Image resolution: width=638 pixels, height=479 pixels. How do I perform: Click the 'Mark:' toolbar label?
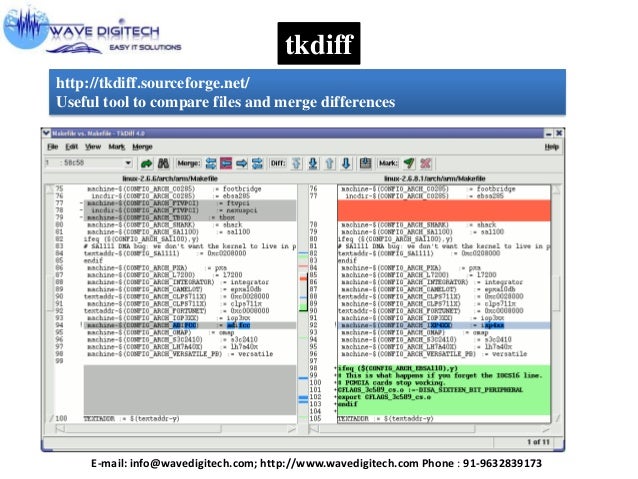click(388, 163)
